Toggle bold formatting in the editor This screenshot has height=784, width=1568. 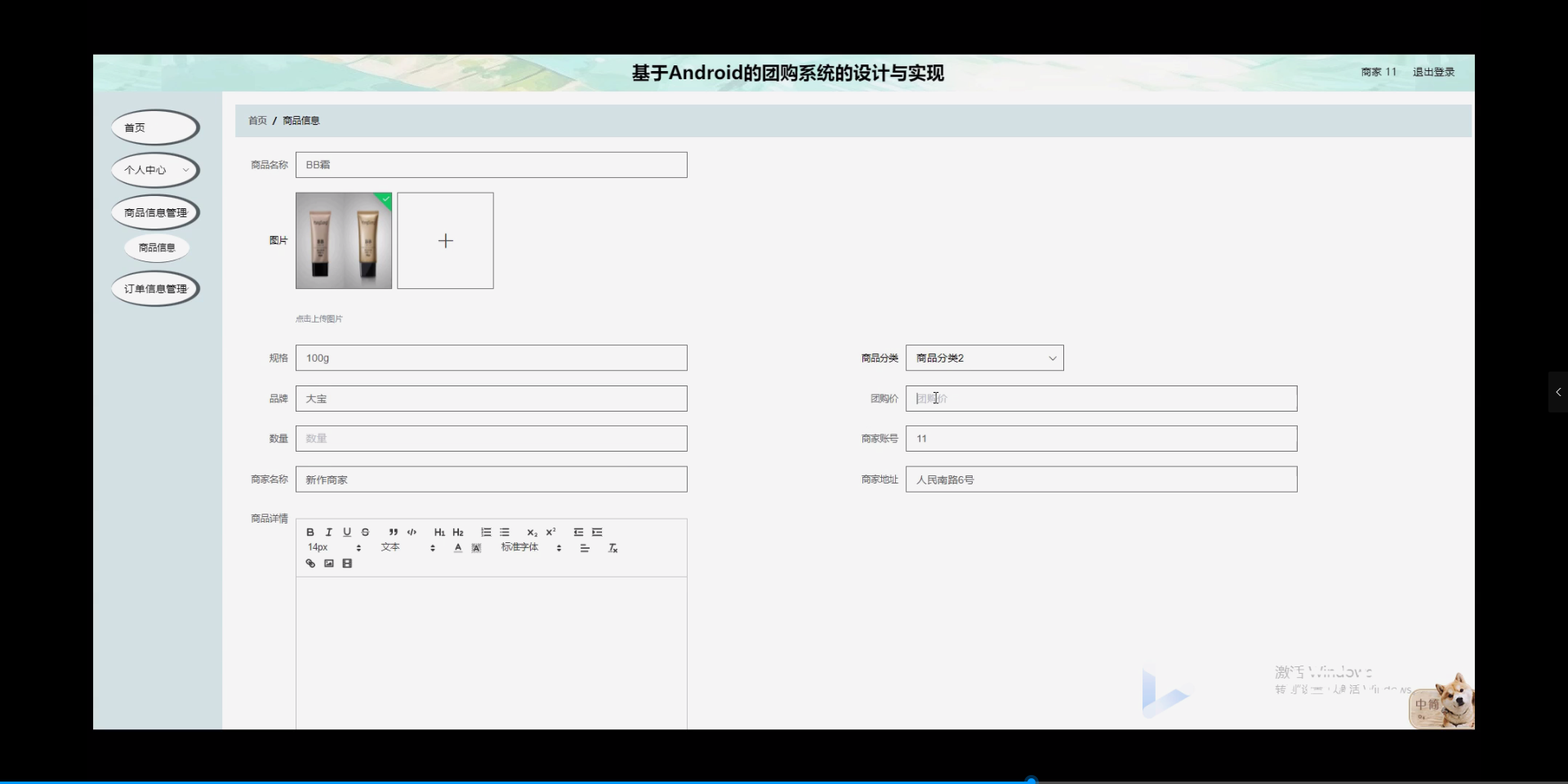pyautogui.click(x=310, y=532)
